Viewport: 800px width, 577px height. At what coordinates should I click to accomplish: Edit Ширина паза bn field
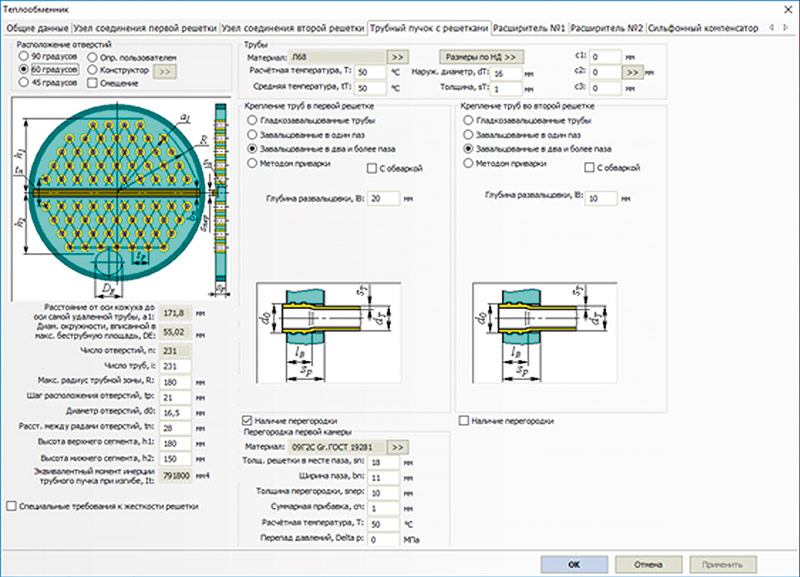(x=384, y=478)
